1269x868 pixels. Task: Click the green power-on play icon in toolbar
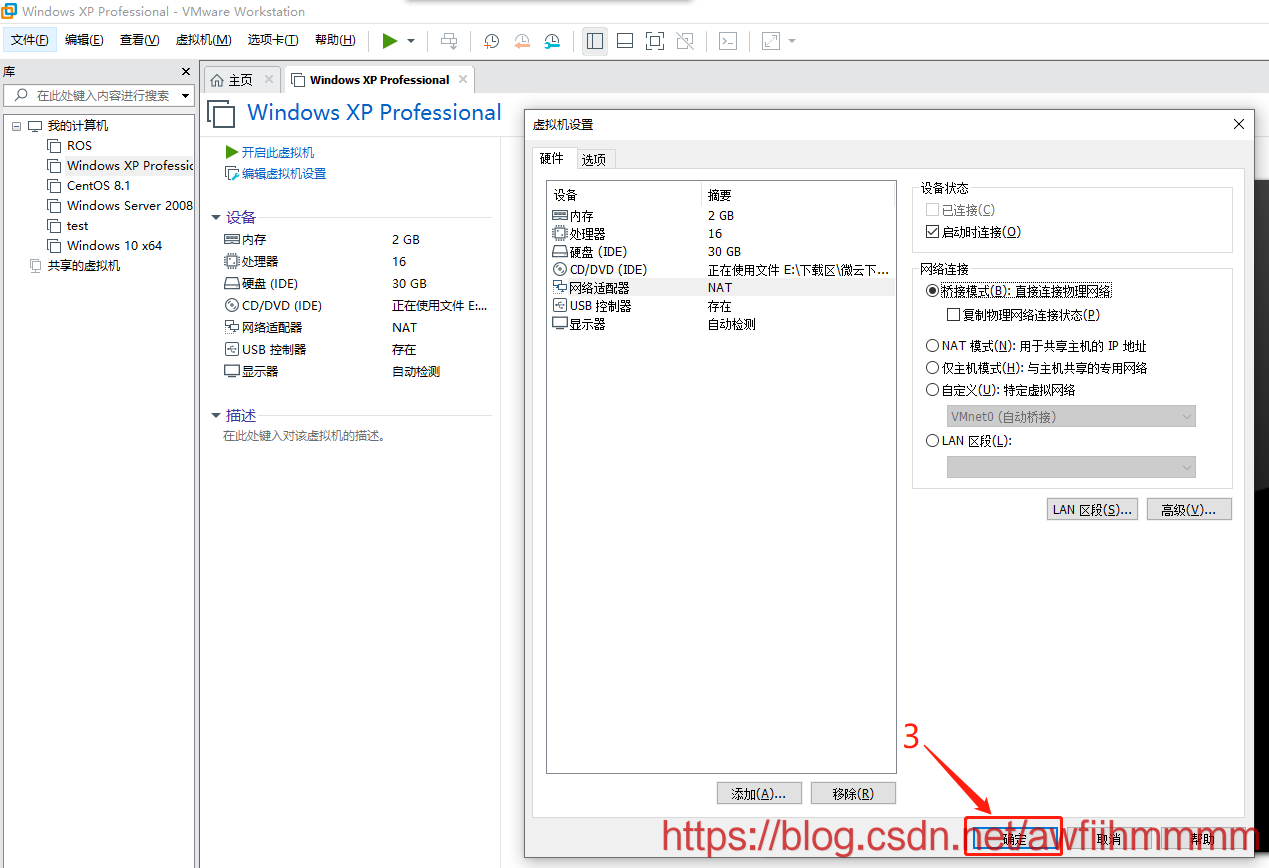point(390,41)
